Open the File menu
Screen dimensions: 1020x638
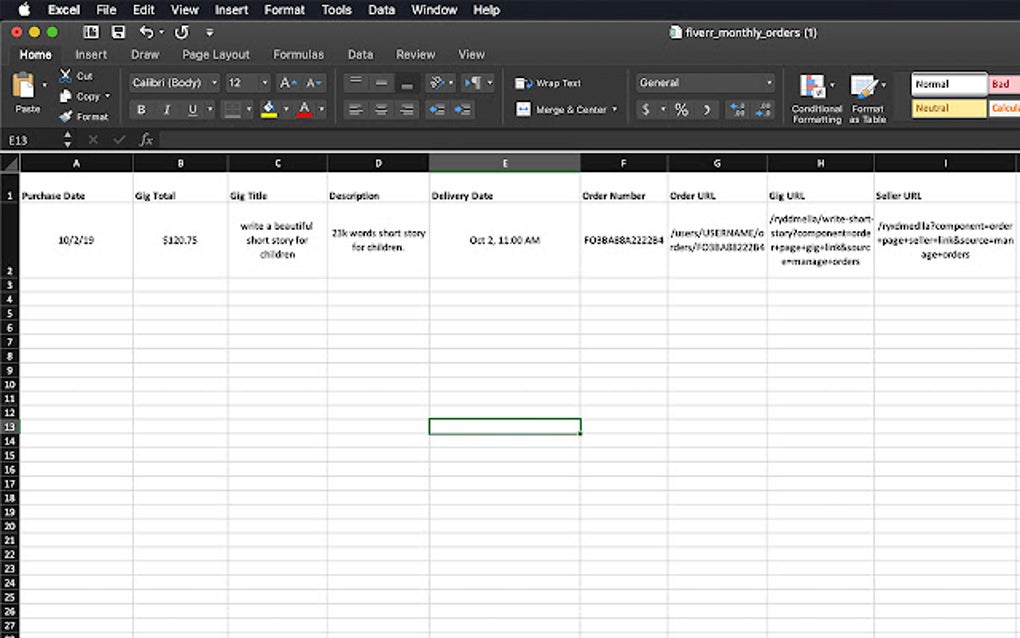(106, 10)
